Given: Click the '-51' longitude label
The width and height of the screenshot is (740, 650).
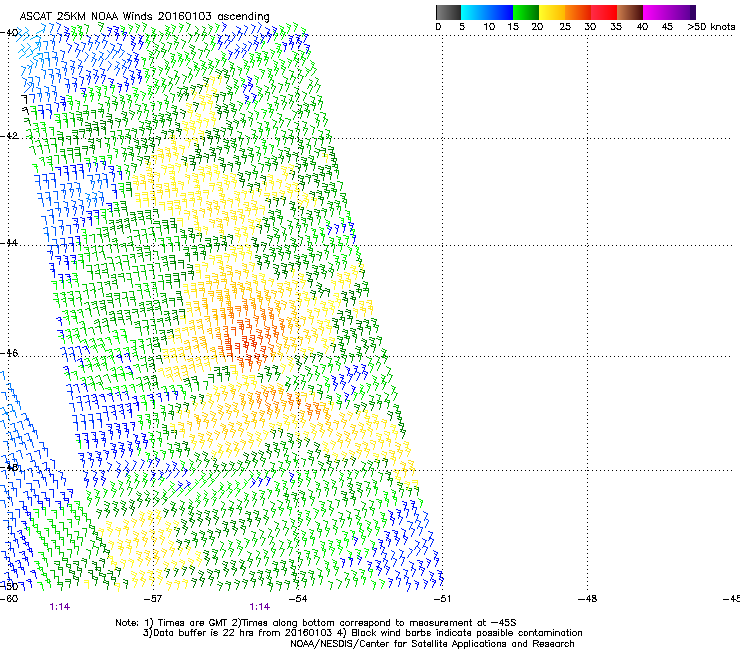Looking at the screenshot, I should click(x=442, y=599).
